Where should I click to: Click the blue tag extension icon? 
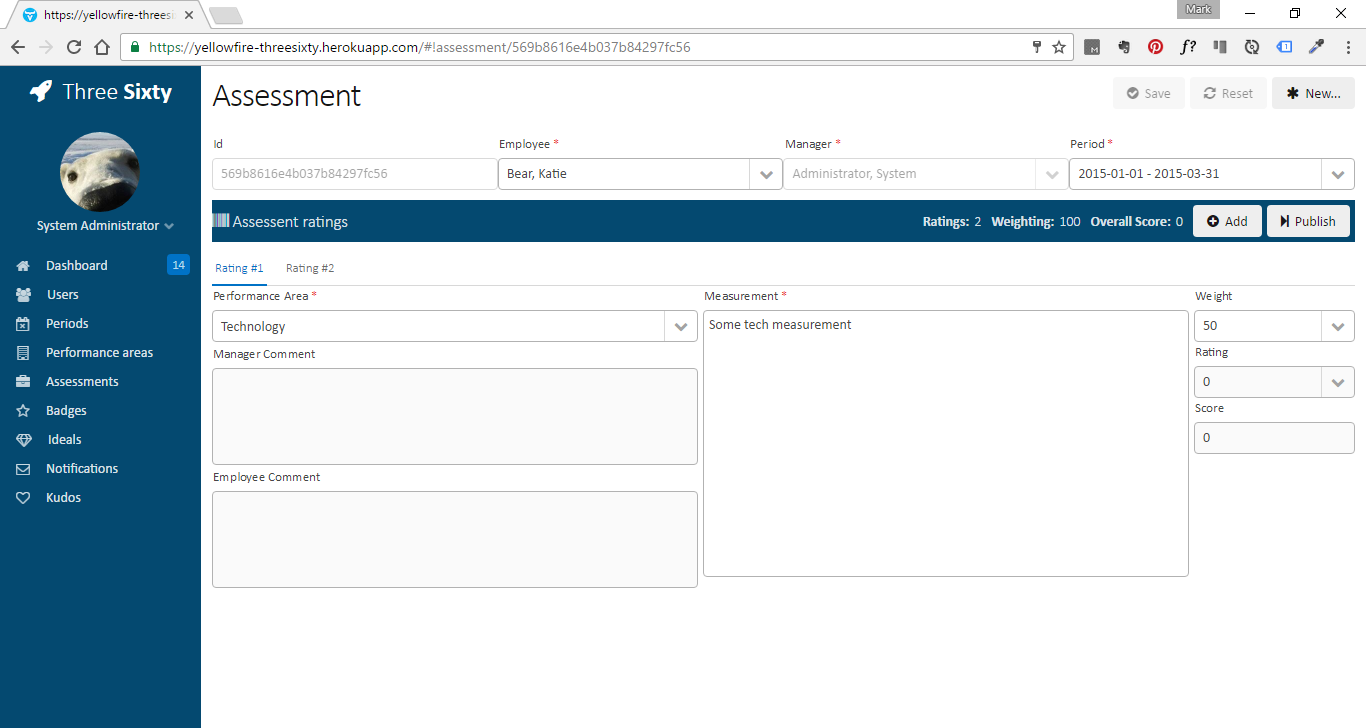1285,47
